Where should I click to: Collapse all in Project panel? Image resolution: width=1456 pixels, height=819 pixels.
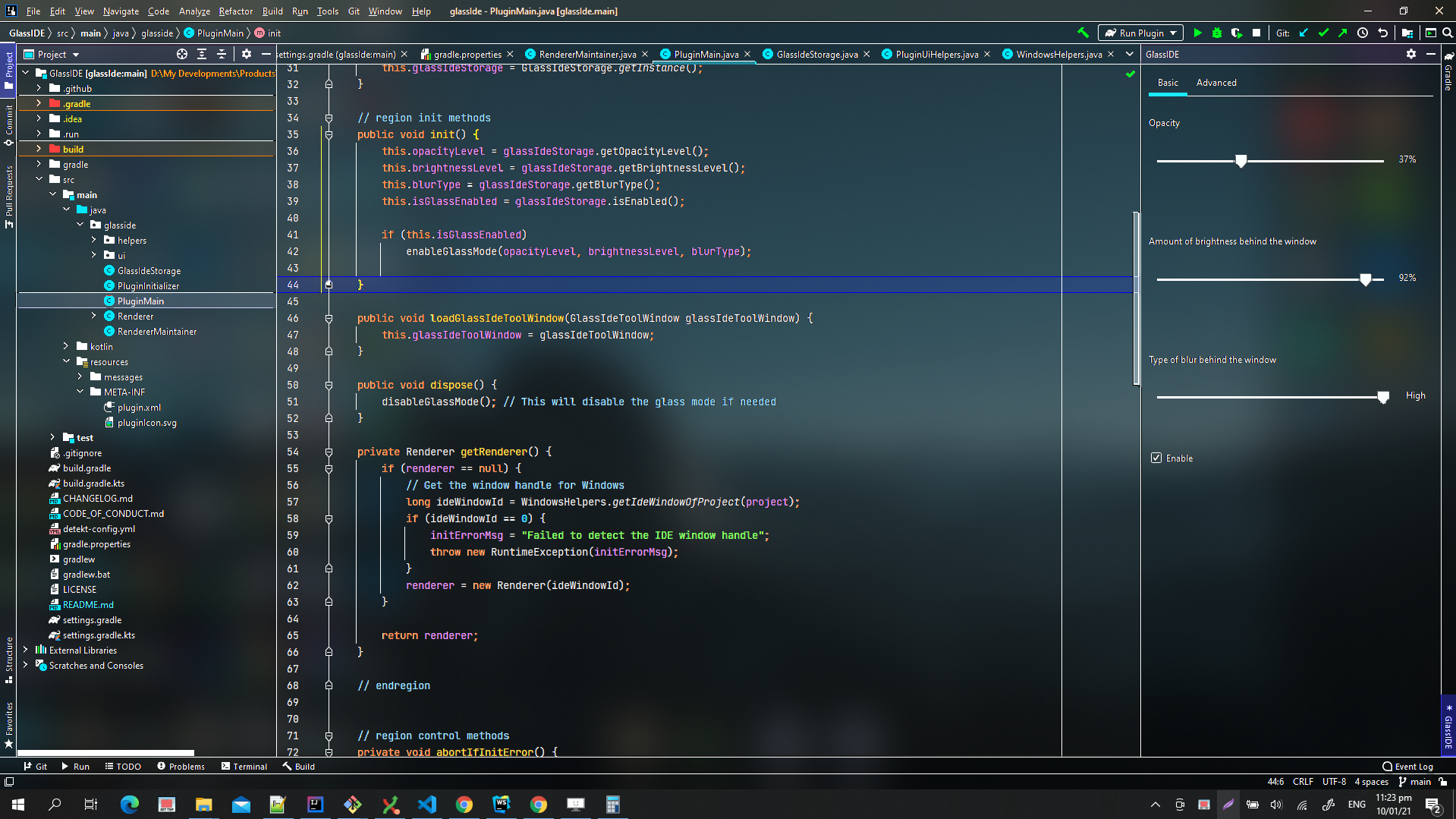click(x=222, y=54)
